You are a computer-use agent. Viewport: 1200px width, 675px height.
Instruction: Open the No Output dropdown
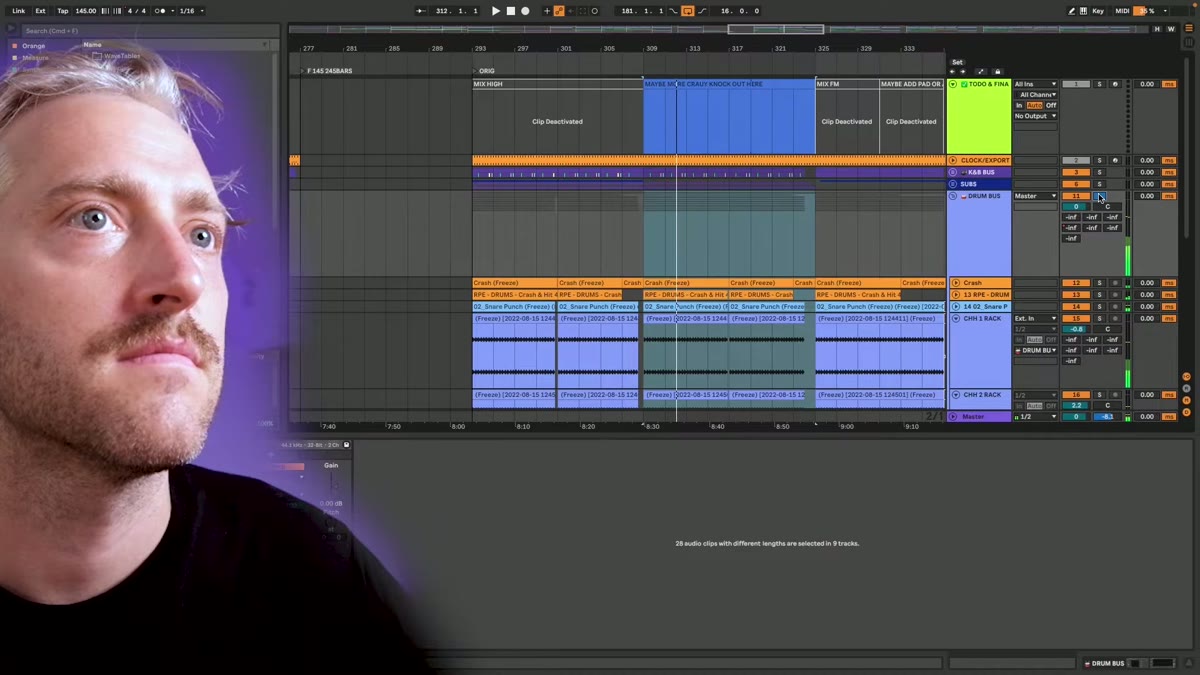(x=1036, y=116)
